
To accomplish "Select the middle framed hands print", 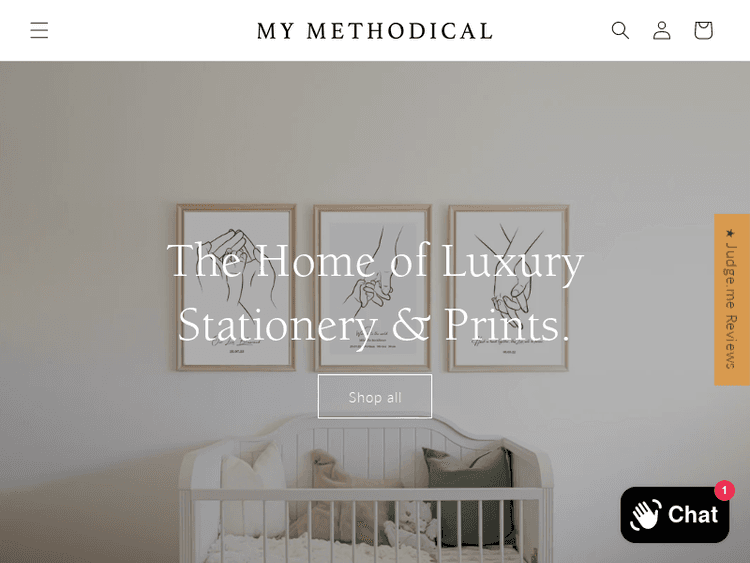I will (373, 288).
